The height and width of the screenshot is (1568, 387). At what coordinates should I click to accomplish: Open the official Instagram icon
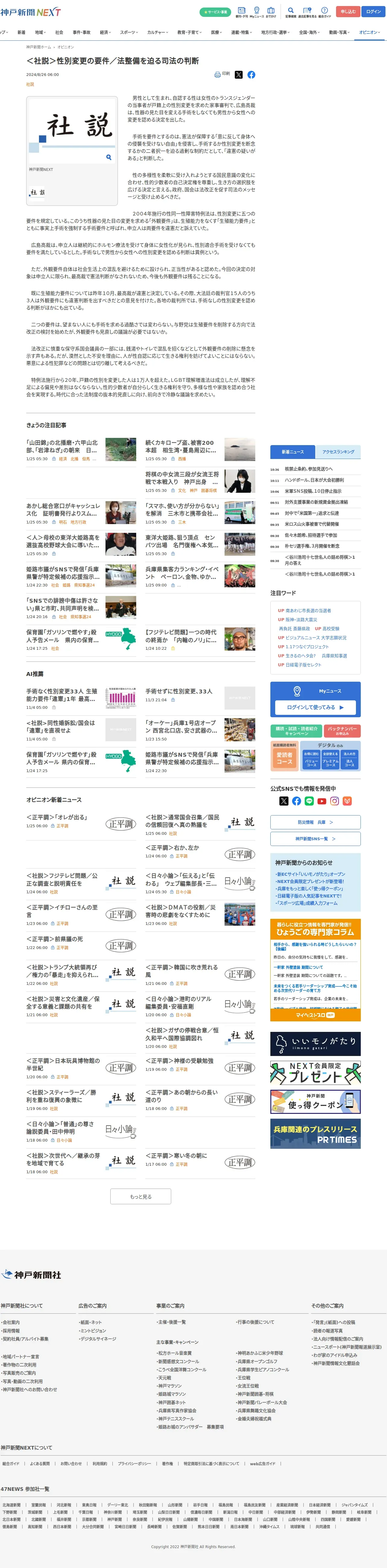point(335,801)
